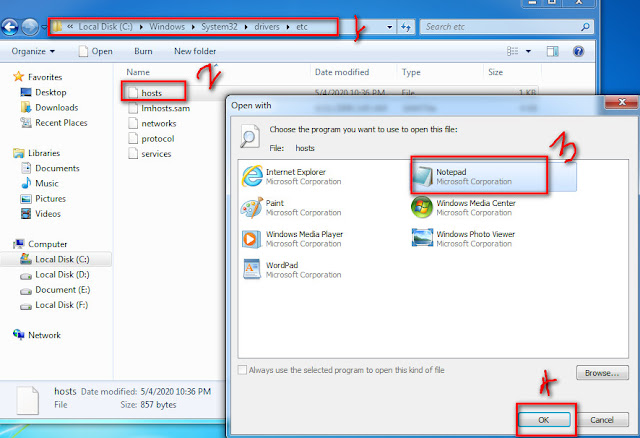Click the Videos library icon

26,213
